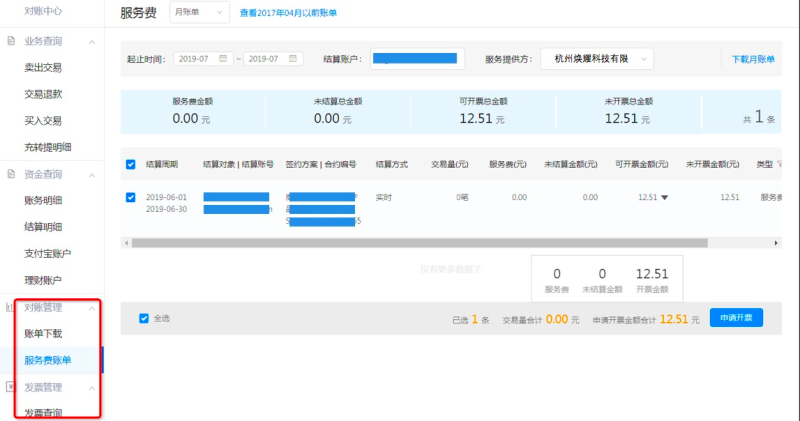Open 交易退款 in sidebar
This screenshot has height=421, width=800.
pyautogui.click(x=43, y=94)
